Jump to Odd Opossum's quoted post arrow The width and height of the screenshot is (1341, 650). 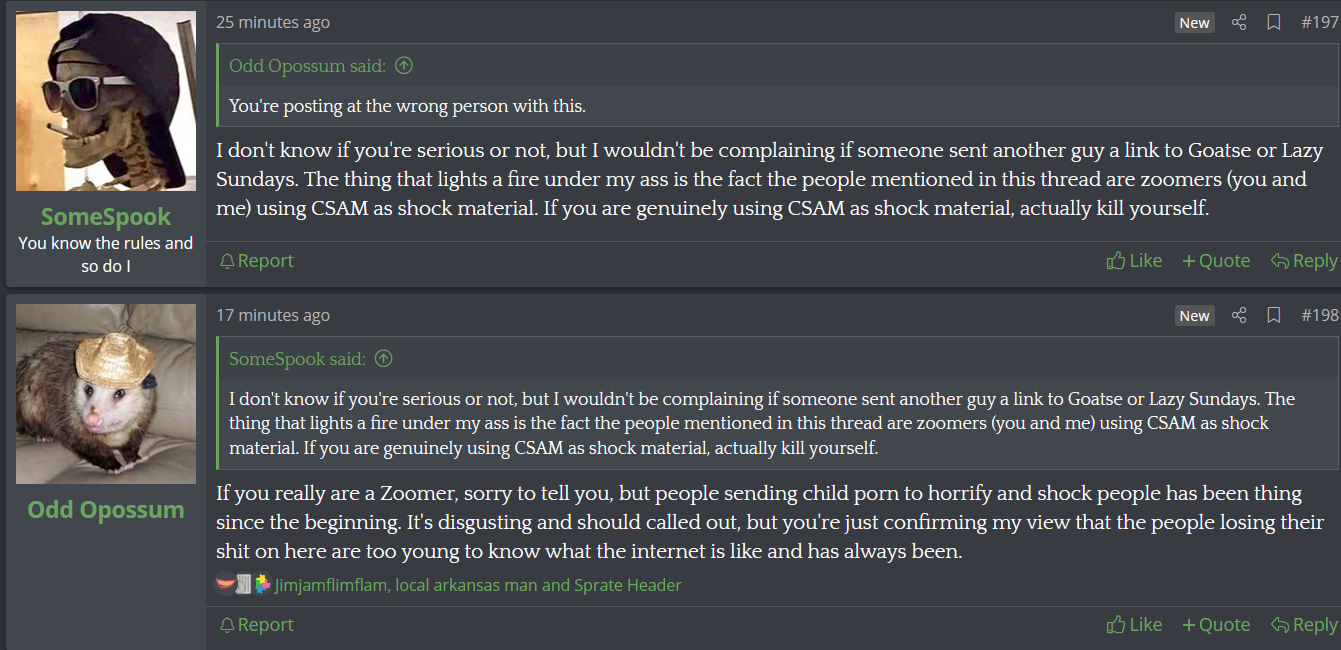[x=404, y=66]
